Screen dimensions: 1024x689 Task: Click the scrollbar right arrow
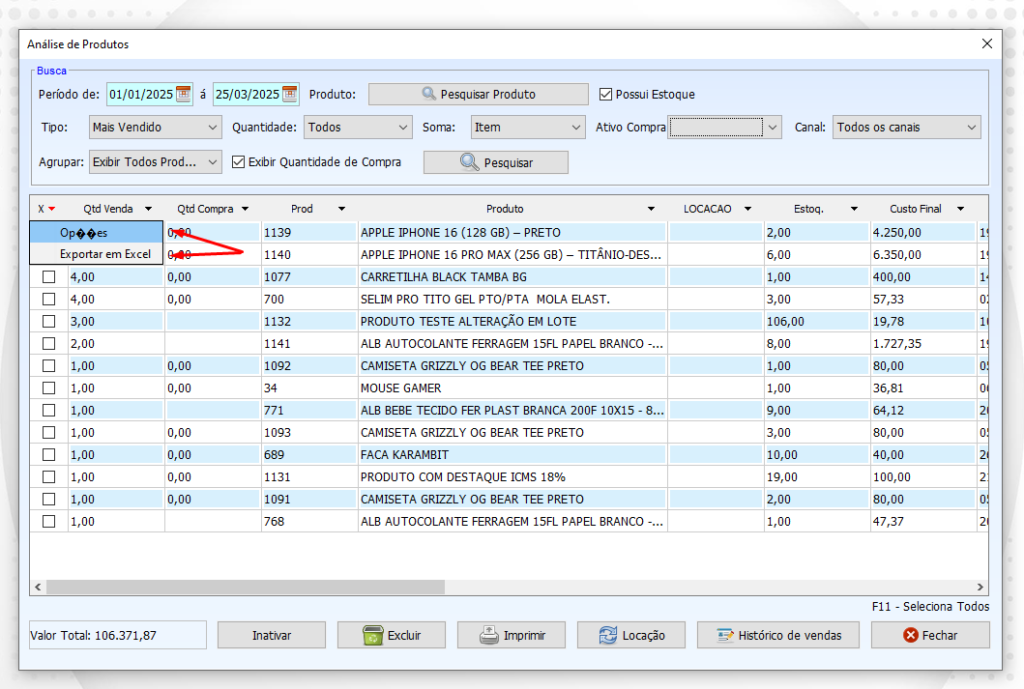pos(980,587)
